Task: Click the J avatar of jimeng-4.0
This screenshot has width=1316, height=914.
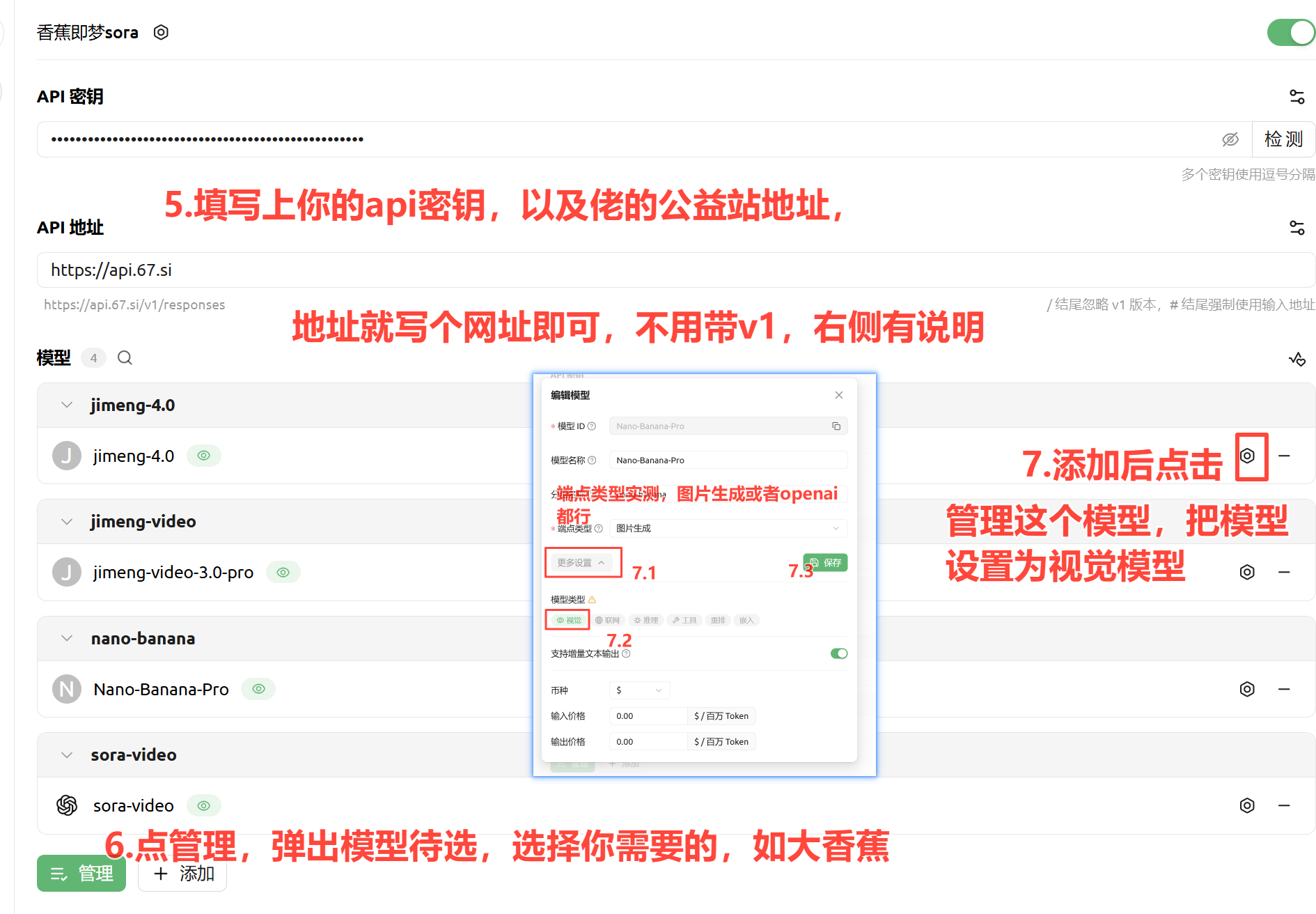Action: 67,456
